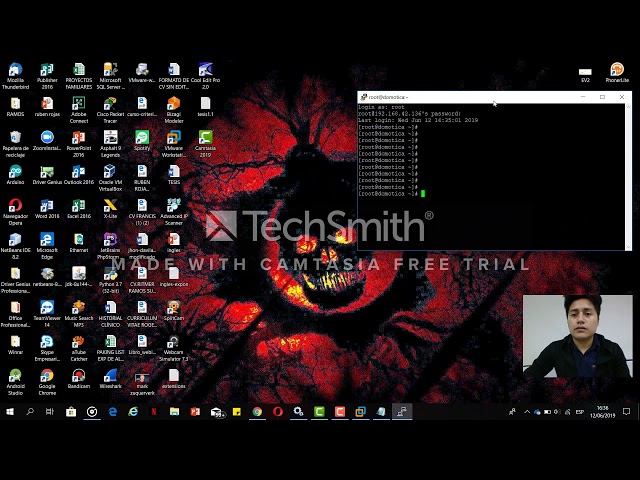640x480 pixels.
Task: Select the Music Search MP3 icon
Action: 78,313
